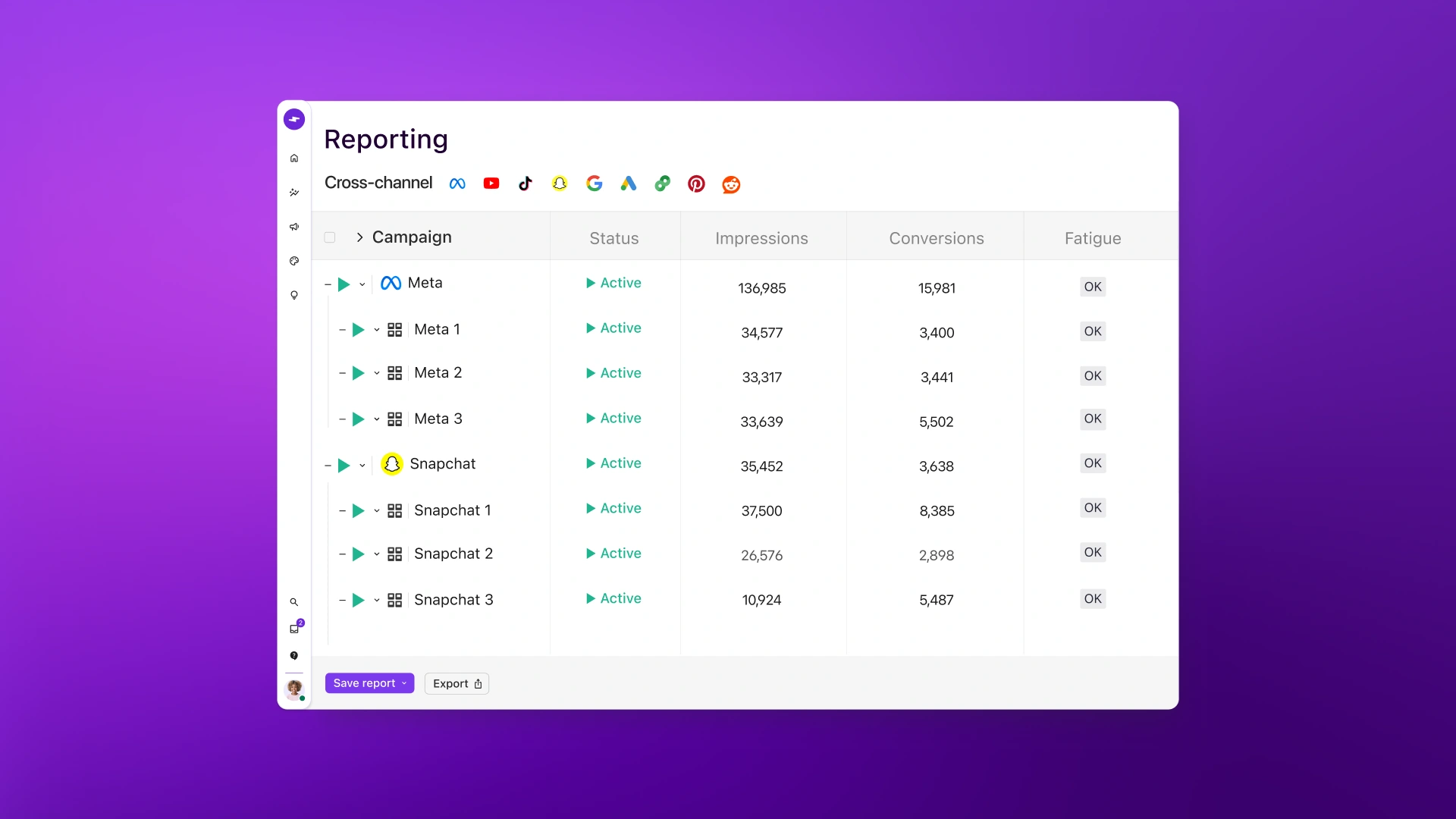Open the Snapchat 3 row dropdown chevron

(377, 601)
